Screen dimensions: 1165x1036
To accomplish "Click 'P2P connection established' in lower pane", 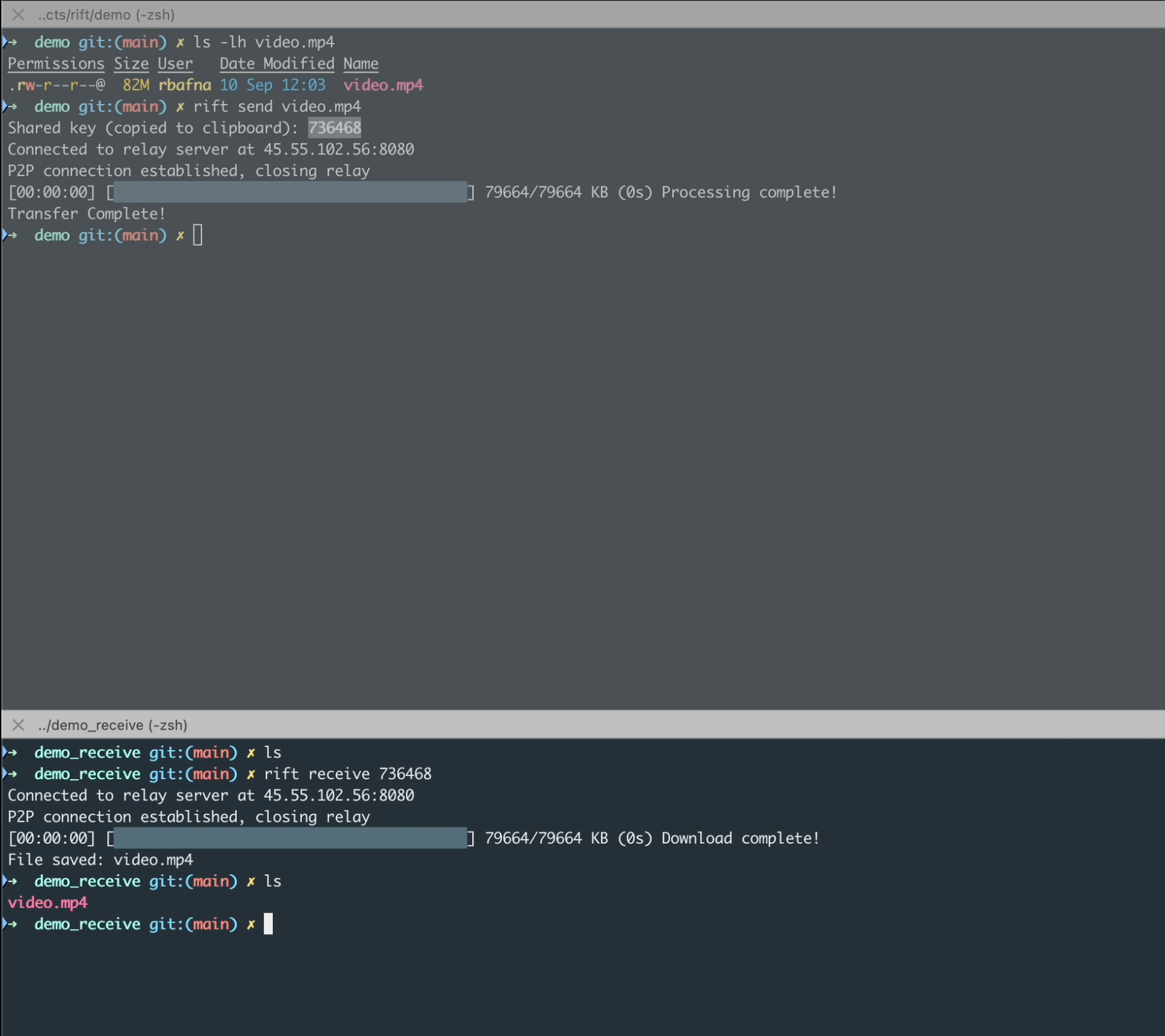I will tap(122, 817).
